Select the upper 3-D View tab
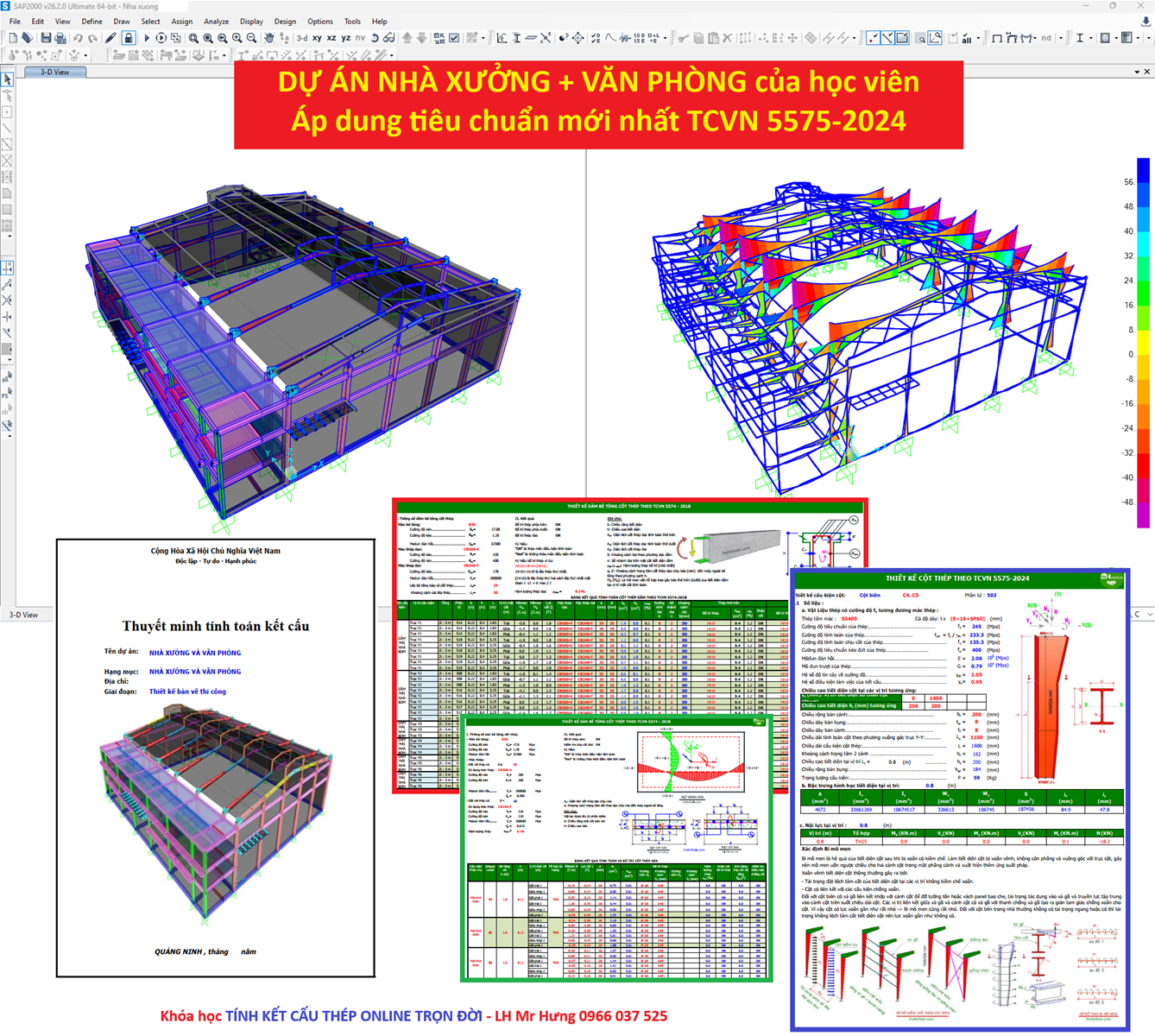 [54, 73]
